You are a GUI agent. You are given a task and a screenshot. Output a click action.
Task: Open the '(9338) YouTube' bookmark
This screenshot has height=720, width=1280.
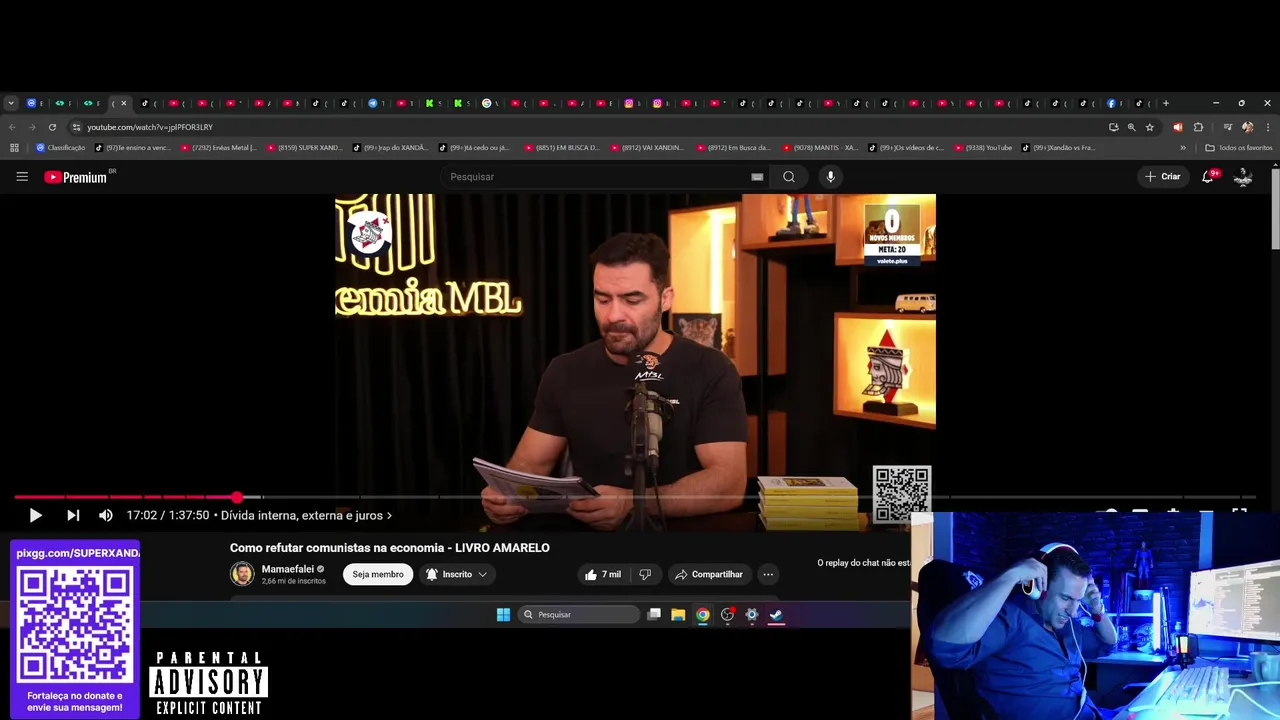983,148
